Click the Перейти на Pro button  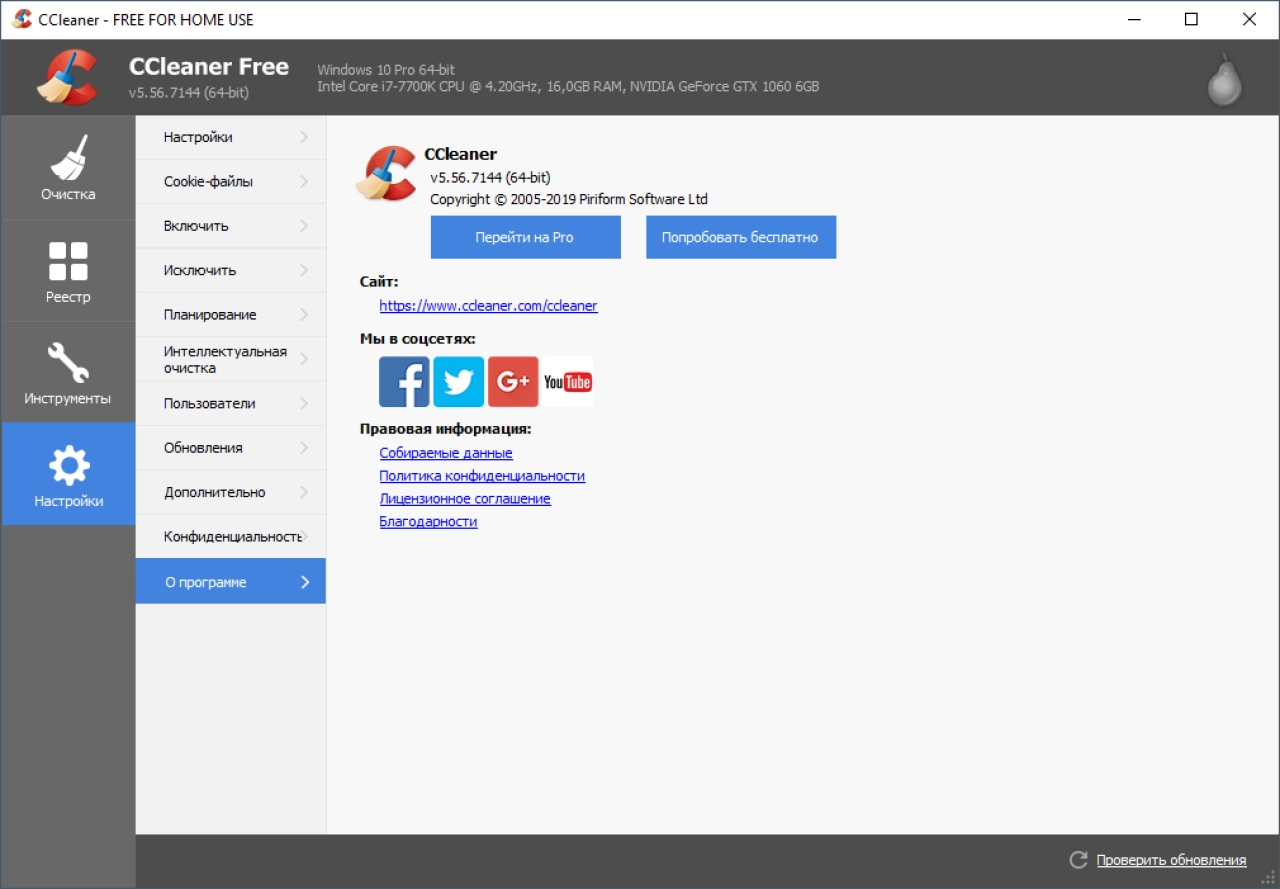point(525,237)
